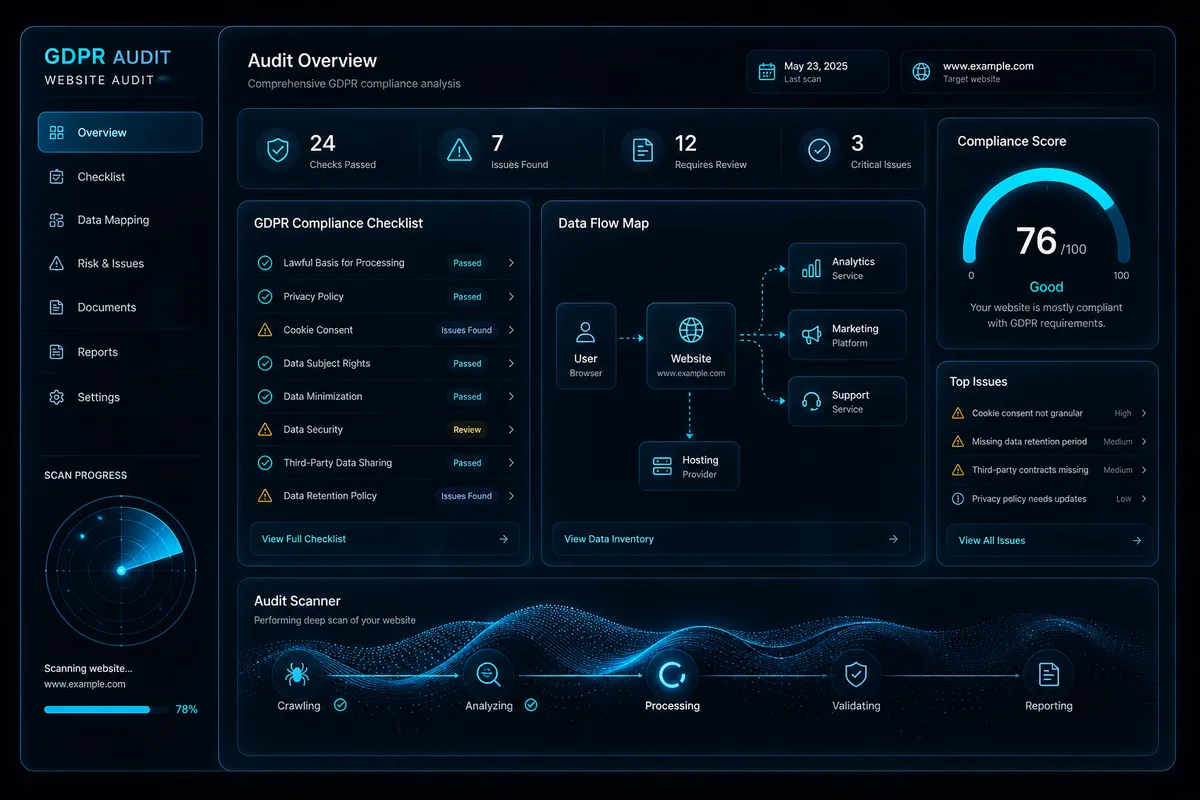Image resolution: width=1200 pixels, height=800 pixels.
Task: Click Third-Party Data Sharing check circle
Action: [265, 463]
